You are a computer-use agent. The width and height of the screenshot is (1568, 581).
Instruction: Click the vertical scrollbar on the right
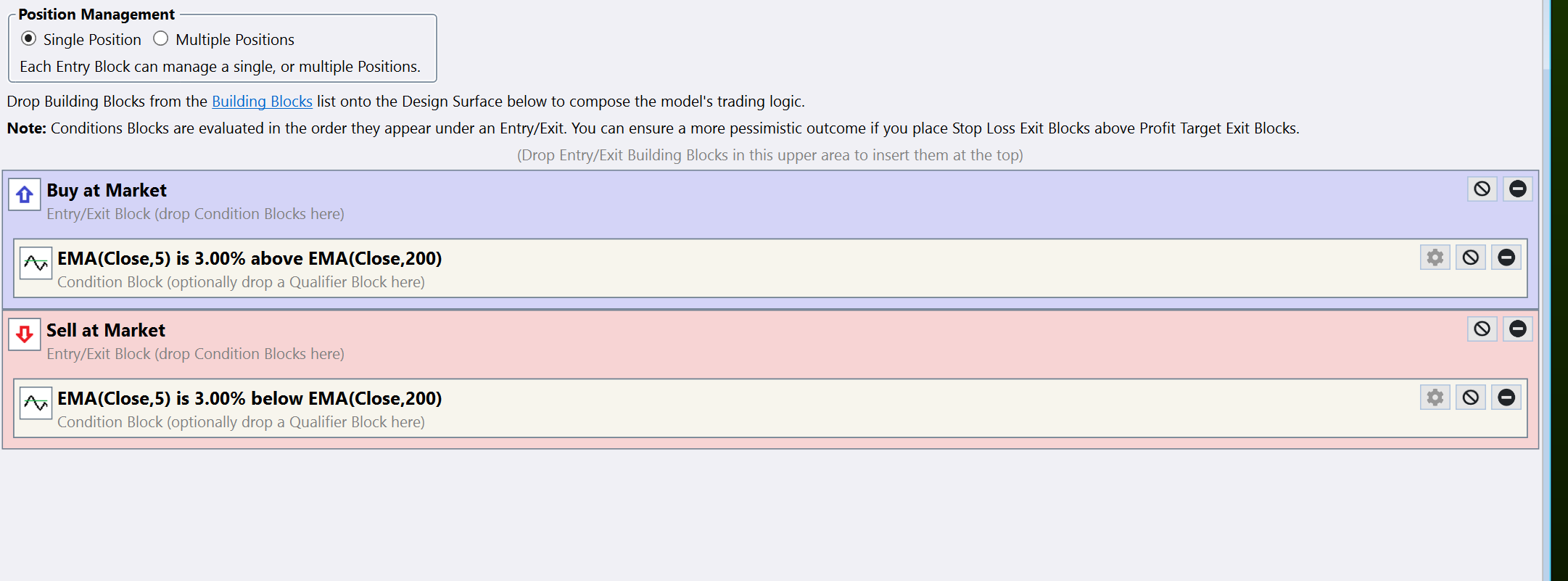[1546, 290]
